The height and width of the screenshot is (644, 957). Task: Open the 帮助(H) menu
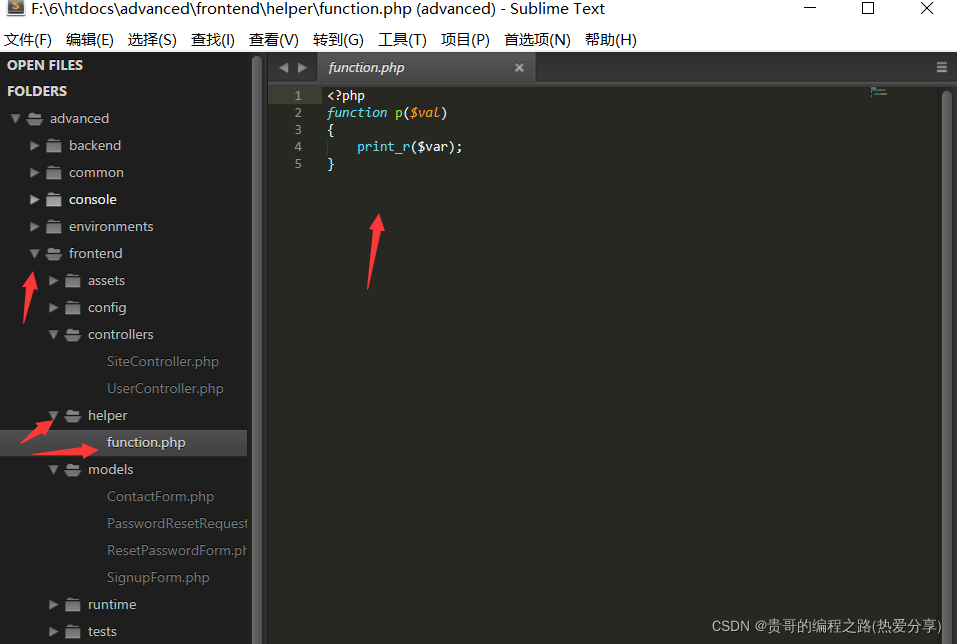(610, 40)
